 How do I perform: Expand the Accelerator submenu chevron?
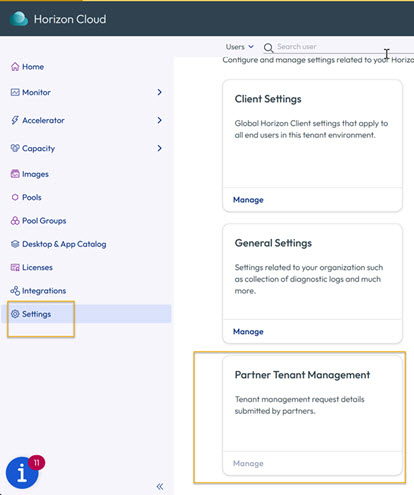[160, 120]
